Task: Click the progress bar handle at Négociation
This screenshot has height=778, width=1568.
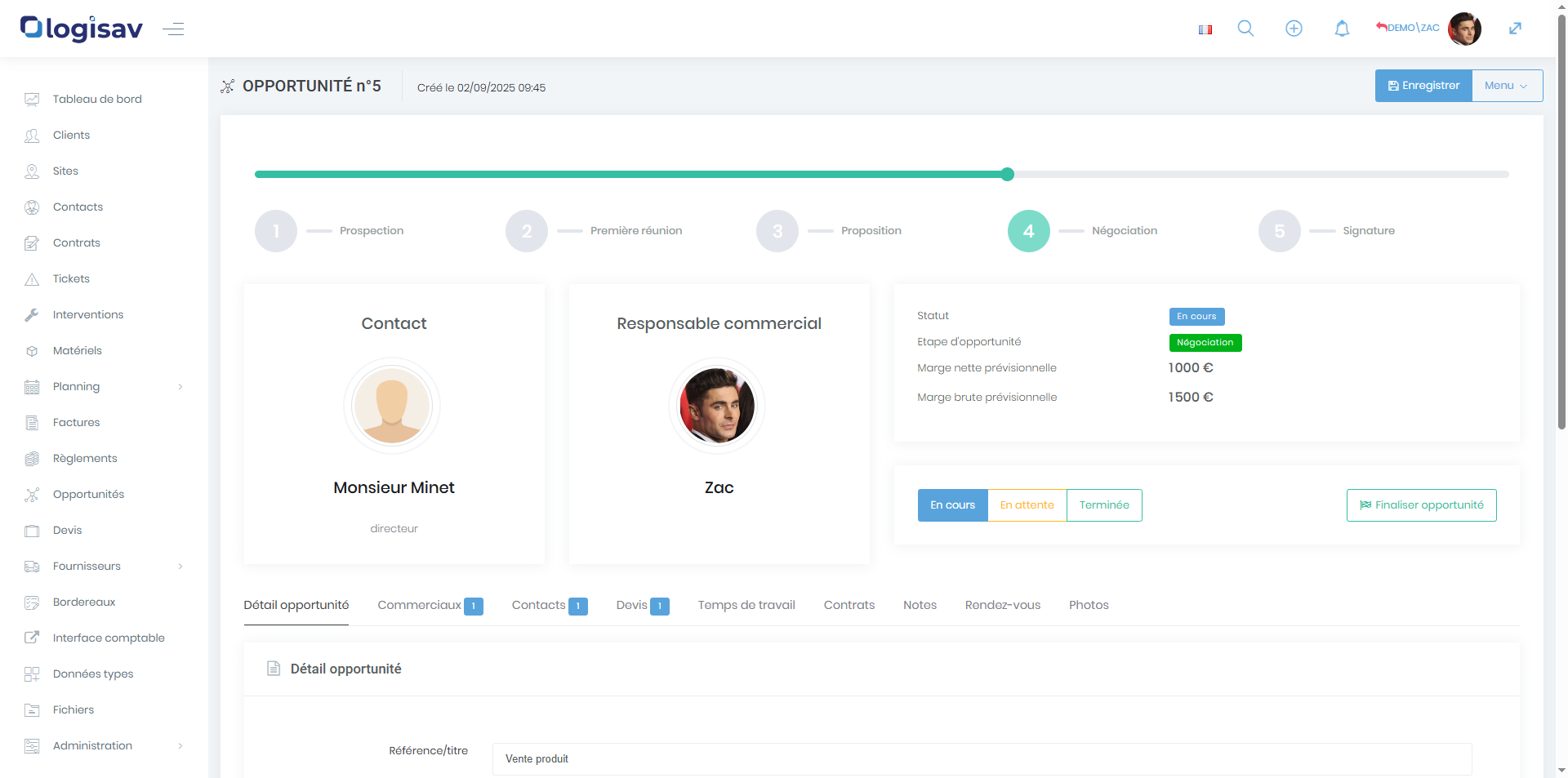Action: click(1008, 174)
